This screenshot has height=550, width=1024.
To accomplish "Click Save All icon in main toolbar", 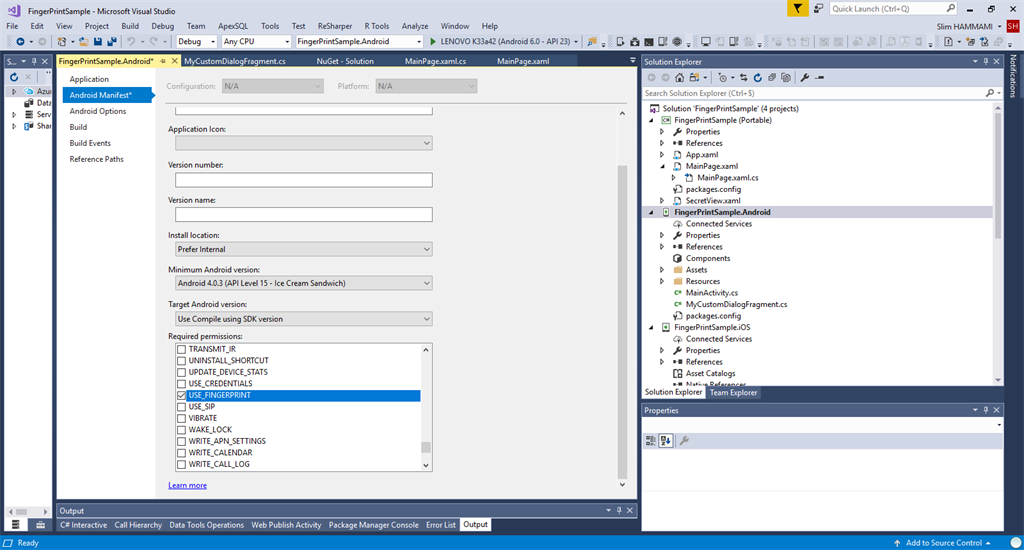I will coord(110,42).
